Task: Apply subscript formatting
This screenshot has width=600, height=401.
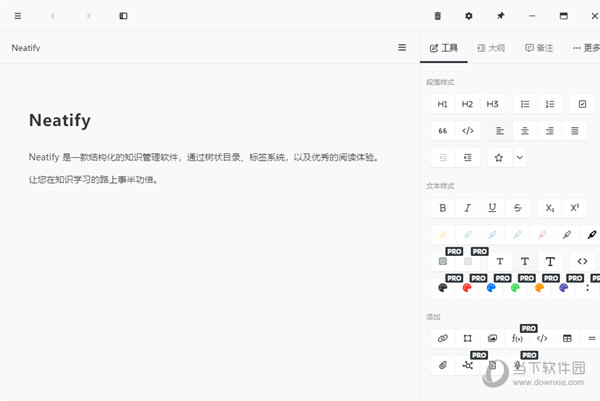Action: (550, 208)
